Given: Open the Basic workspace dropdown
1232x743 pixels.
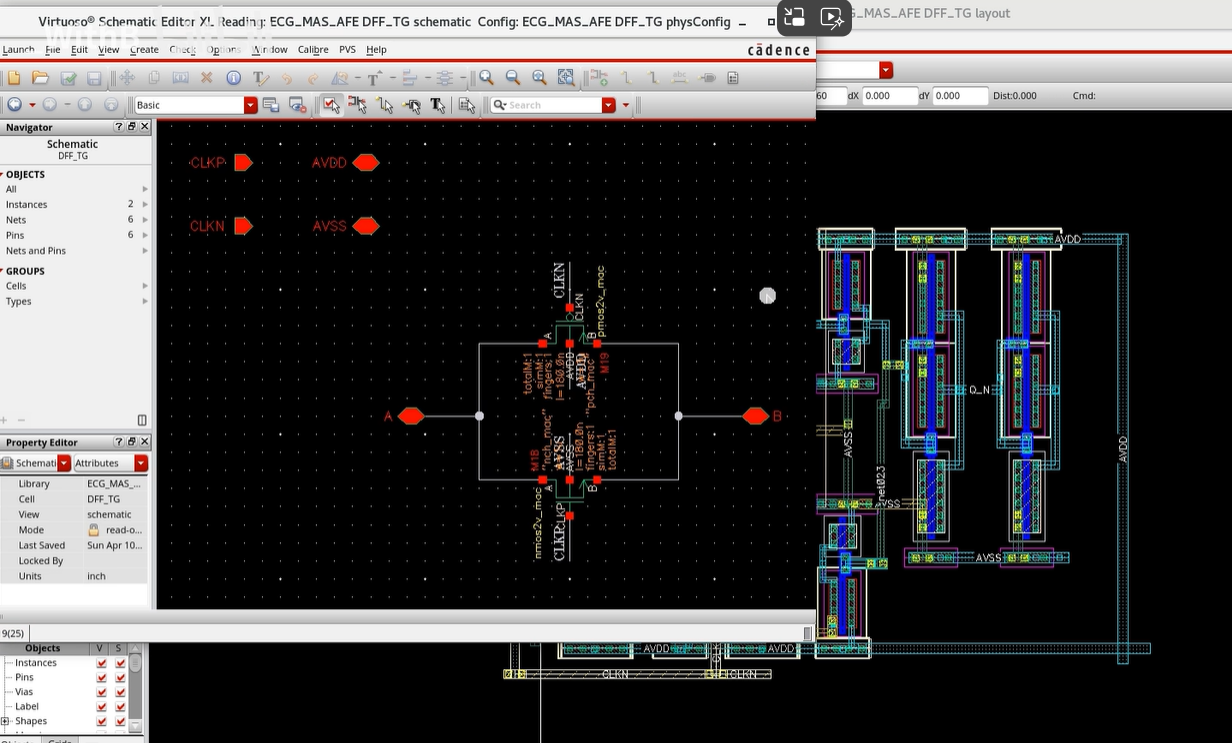Looking at the screenshot, I should (x=251, y=105).
